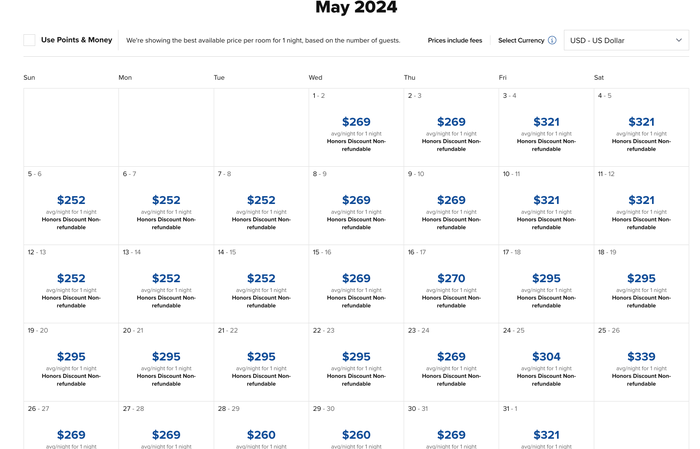Select May 22 - 23 priced at $295

pyautogui.click(x=356, y=362)
